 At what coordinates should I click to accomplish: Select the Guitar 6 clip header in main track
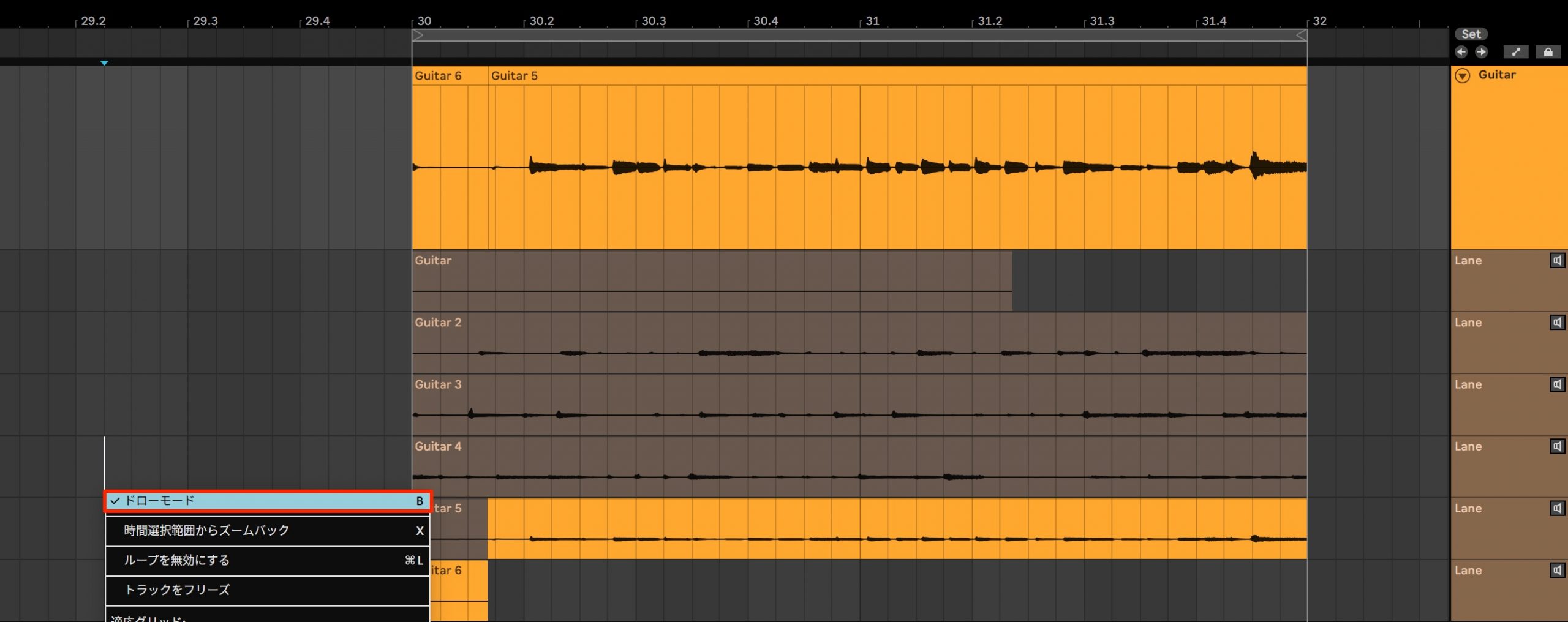(x=450, y=76)
